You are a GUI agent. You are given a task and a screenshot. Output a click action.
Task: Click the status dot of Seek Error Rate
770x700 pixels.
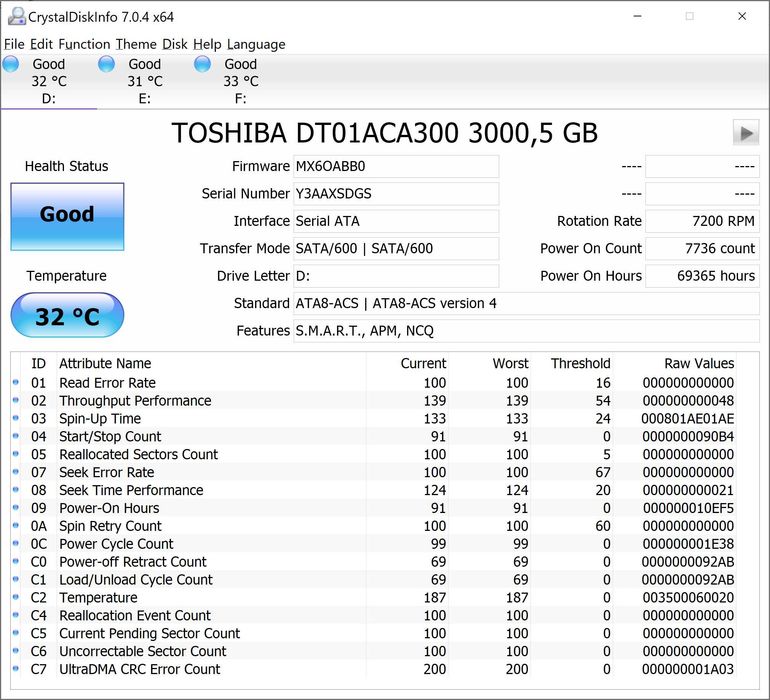point(16,472)
